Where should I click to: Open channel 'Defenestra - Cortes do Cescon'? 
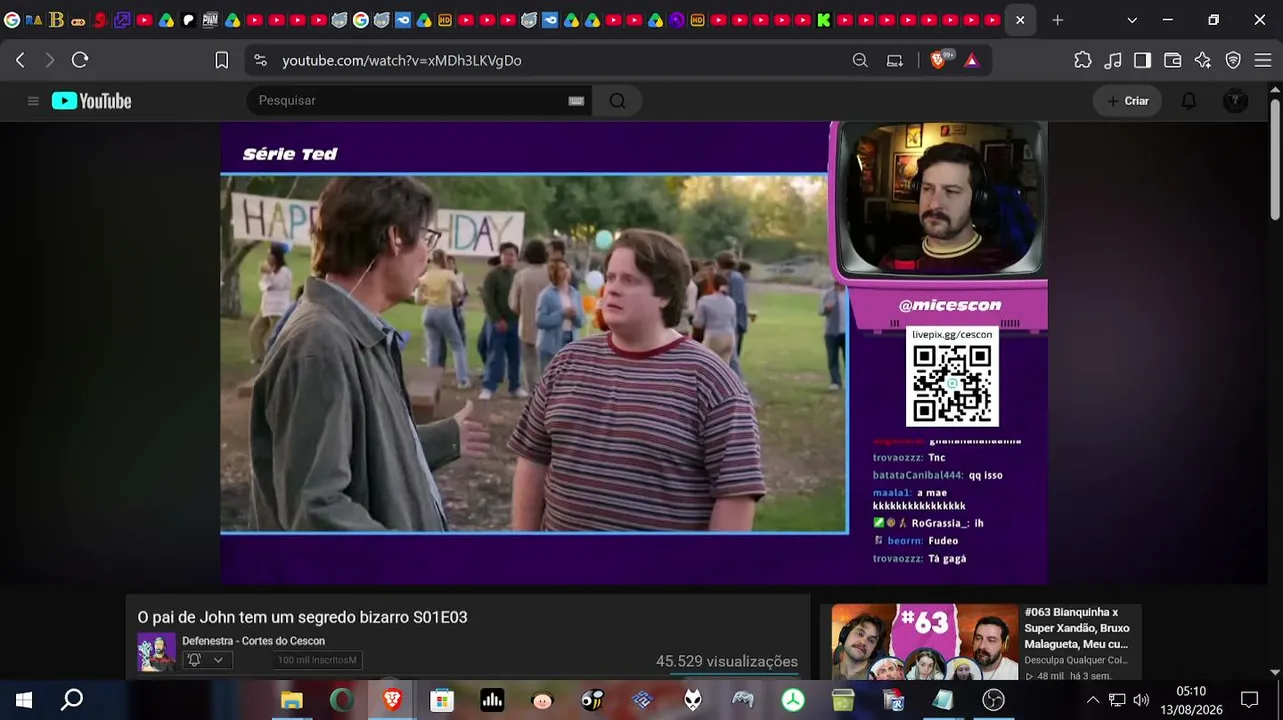pyautogui.click(x=253, y=641)
